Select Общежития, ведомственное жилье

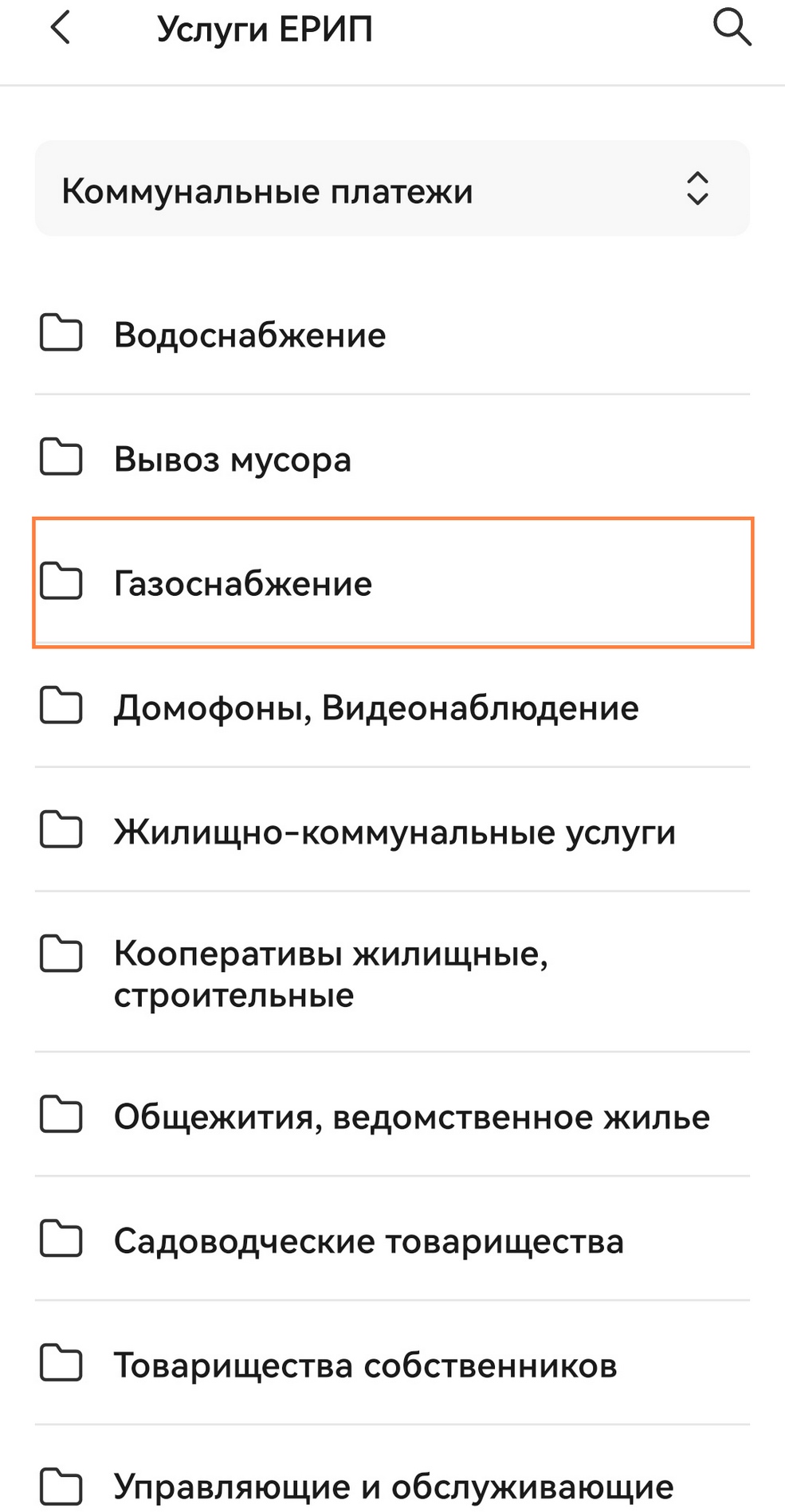click(x=411, y=1117)
